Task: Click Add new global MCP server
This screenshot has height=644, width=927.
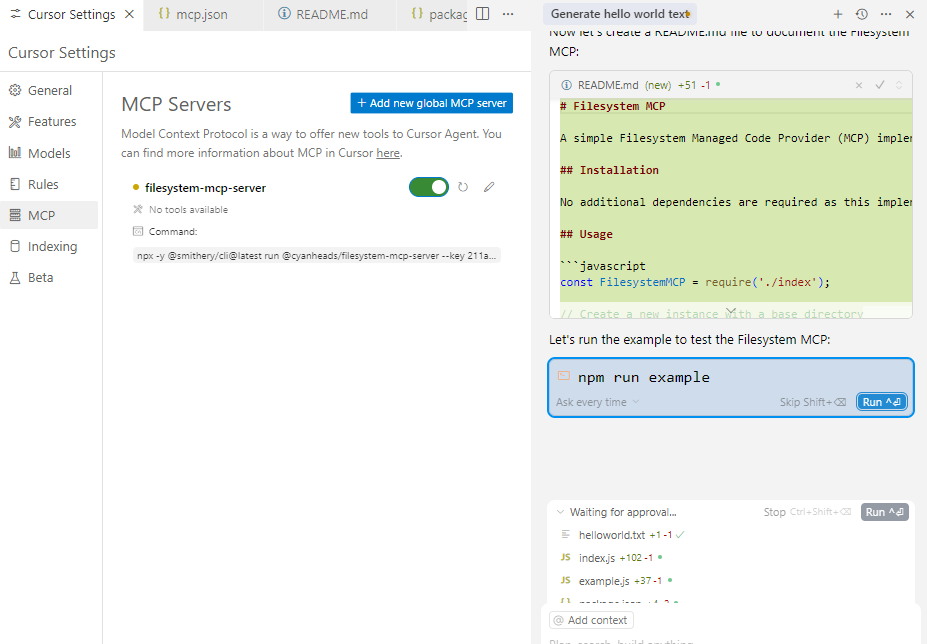Action: tap(432, 103)
